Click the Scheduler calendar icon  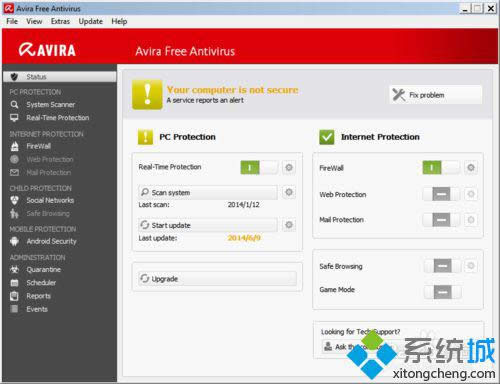coord(14,283)
